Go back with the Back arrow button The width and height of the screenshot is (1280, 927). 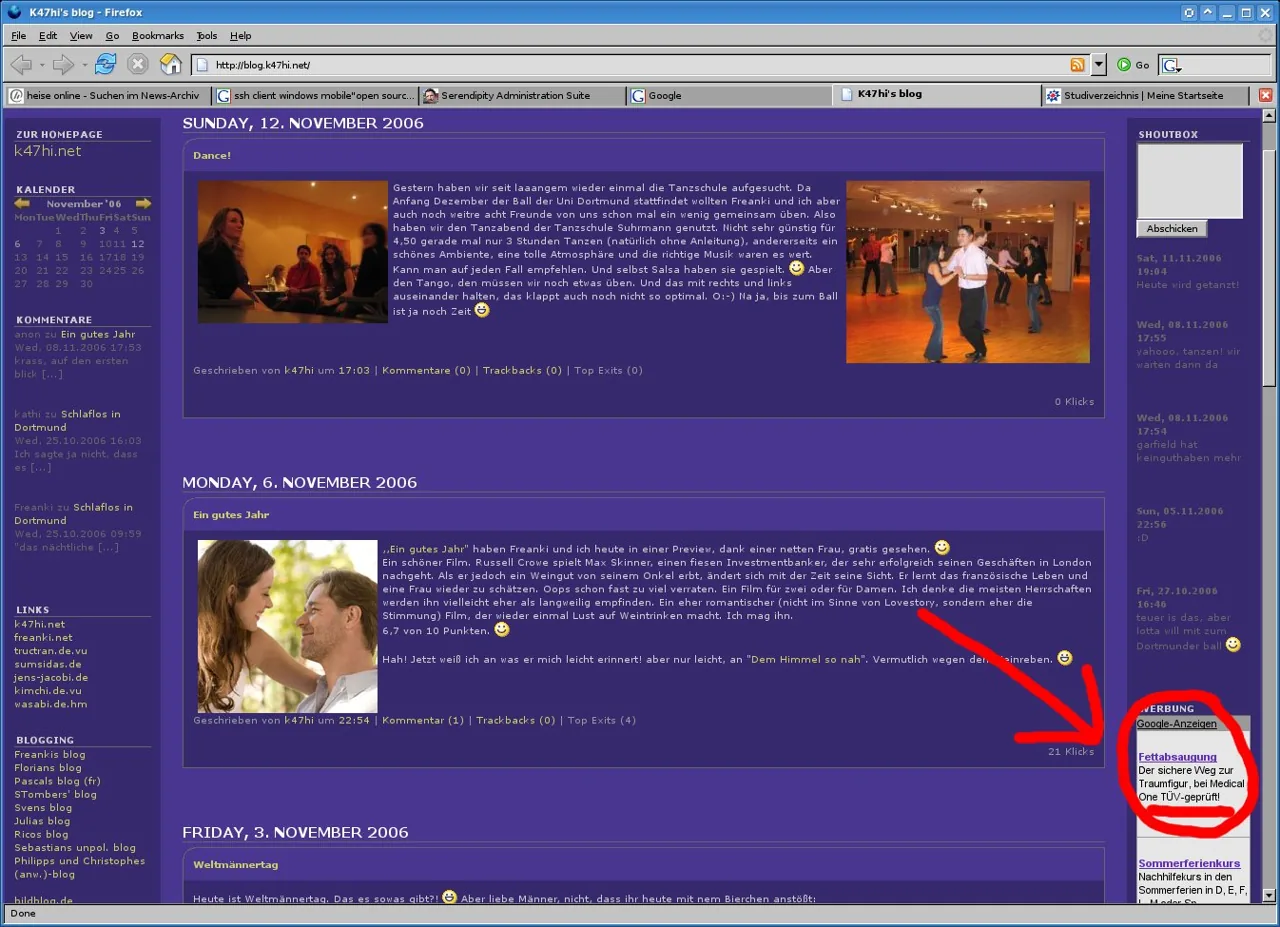pos(20,65)
